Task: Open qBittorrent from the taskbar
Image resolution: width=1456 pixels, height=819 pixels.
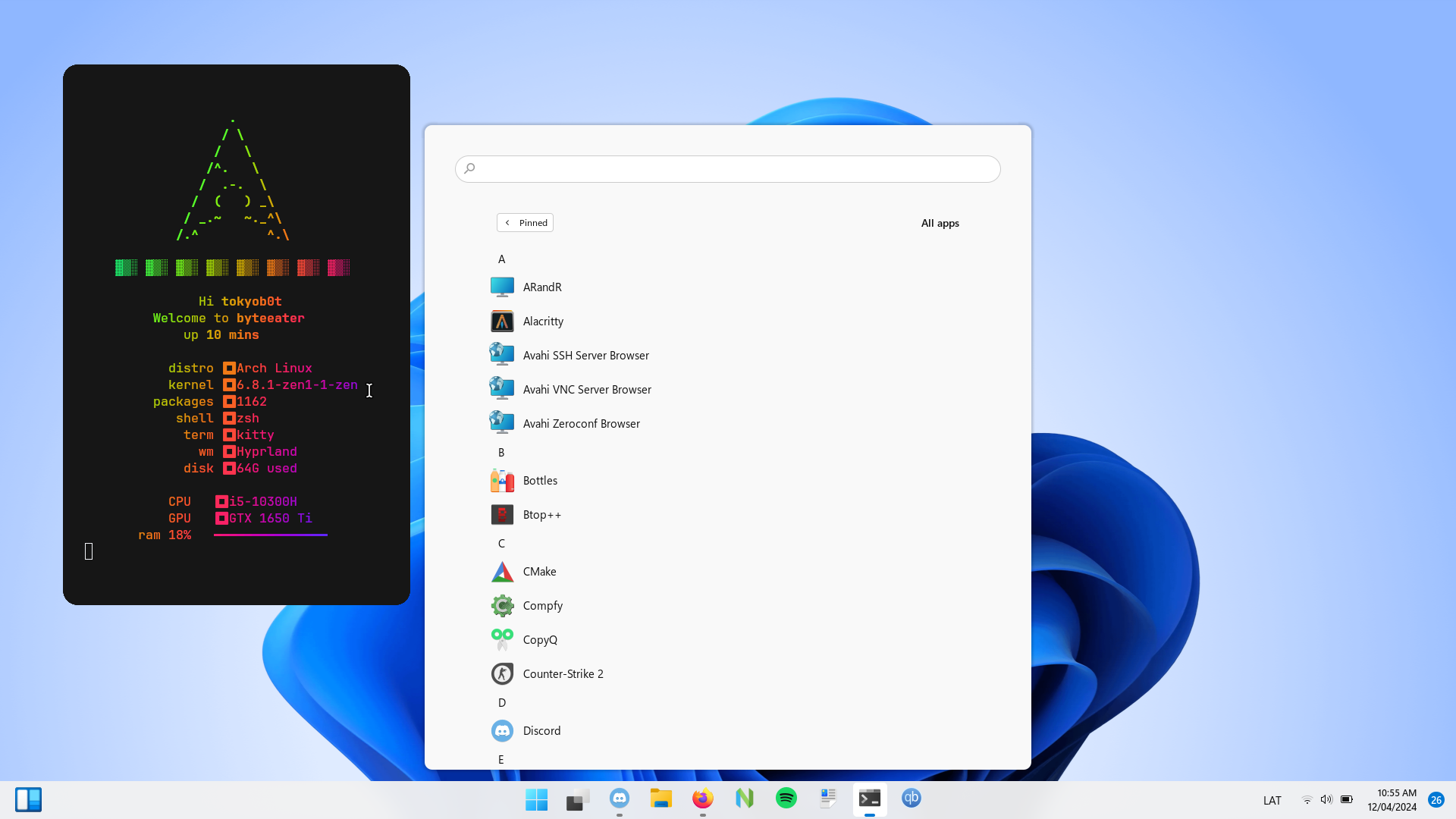Action: (x=912, y=799)
